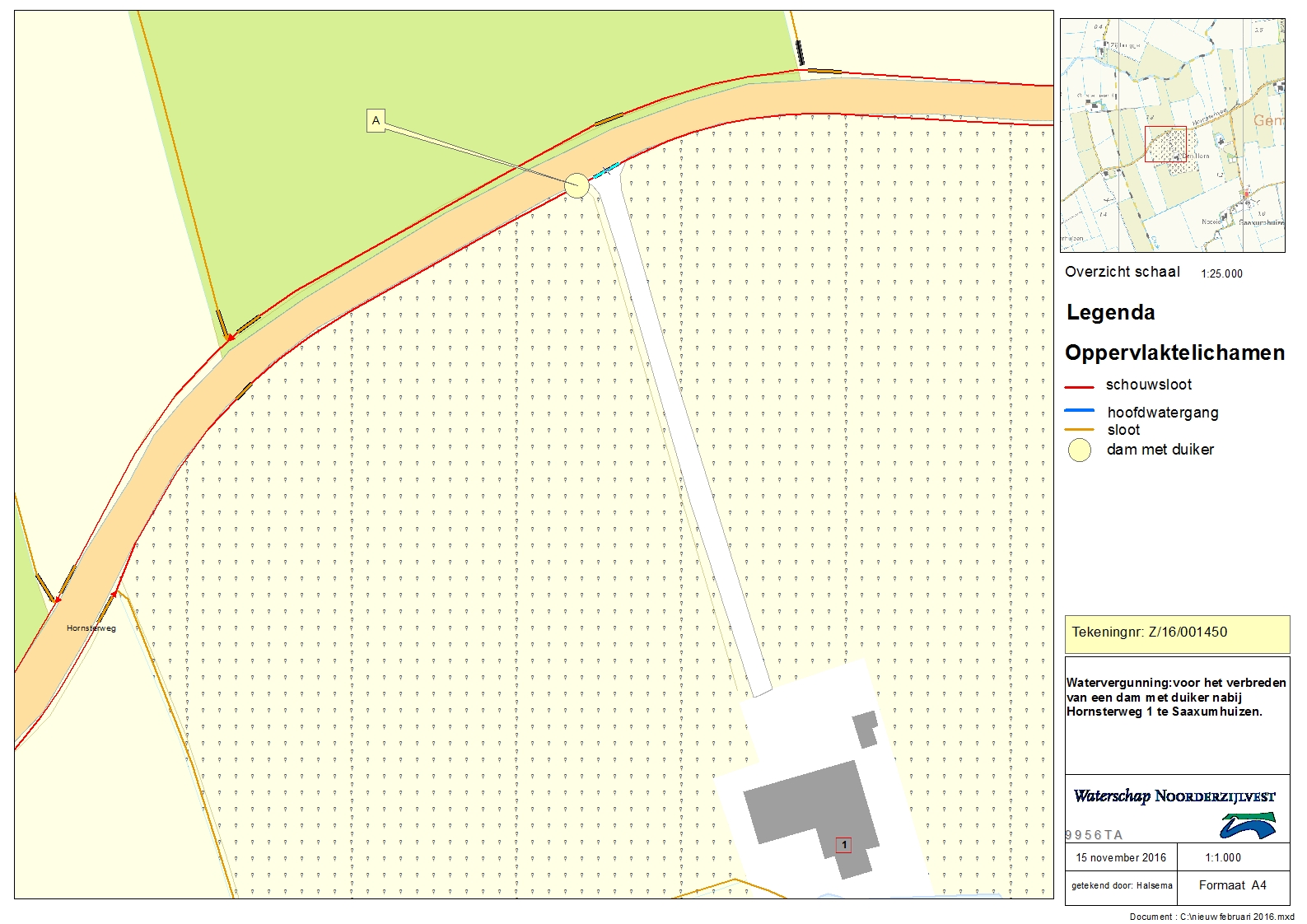Click the small gray outbuilding shape
The width and height of the screenshot is (1307, 924).
[x=865, y=729]
